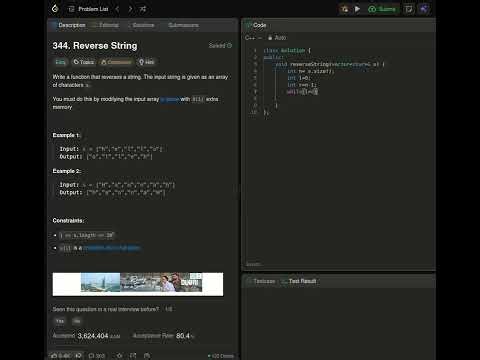
Task: Share the problem via share icon
Action: pyautogui.click(x=133, y=356)
